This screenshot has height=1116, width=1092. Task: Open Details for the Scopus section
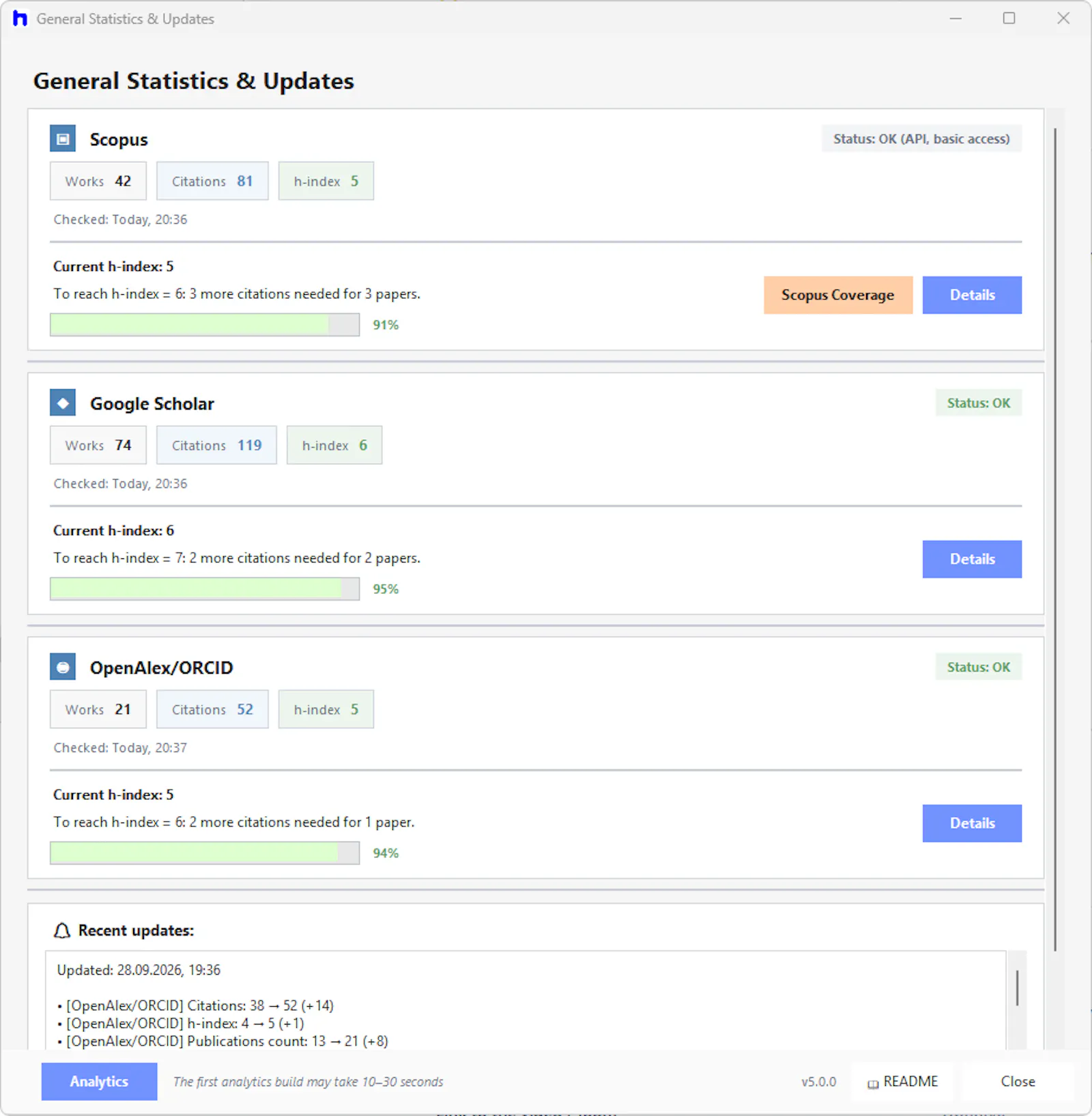click(972, 295)
